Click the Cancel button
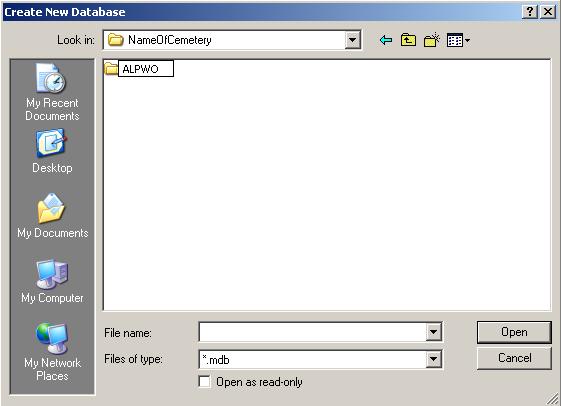The image size is (561, 406). pos(514,358)
